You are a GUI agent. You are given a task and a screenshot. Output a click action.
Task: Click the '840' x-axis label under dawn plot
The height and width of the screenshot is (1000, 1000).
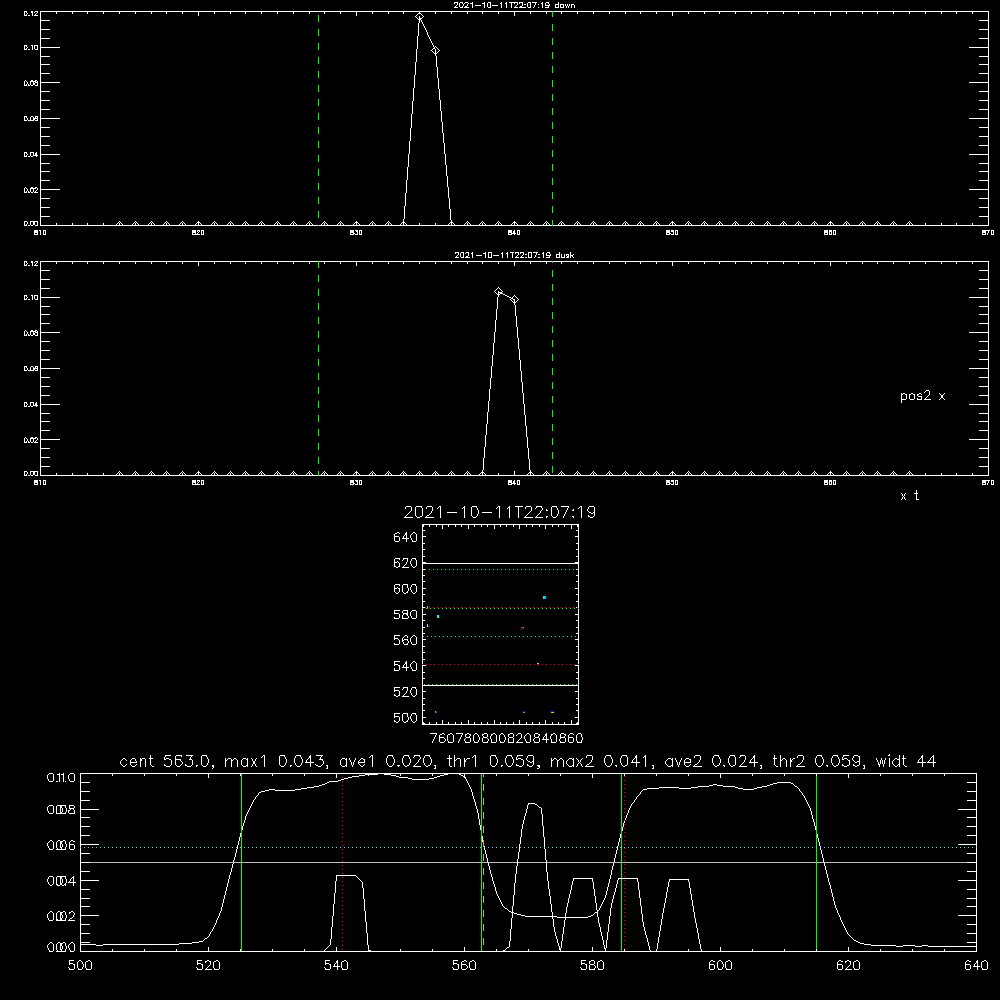514,233
